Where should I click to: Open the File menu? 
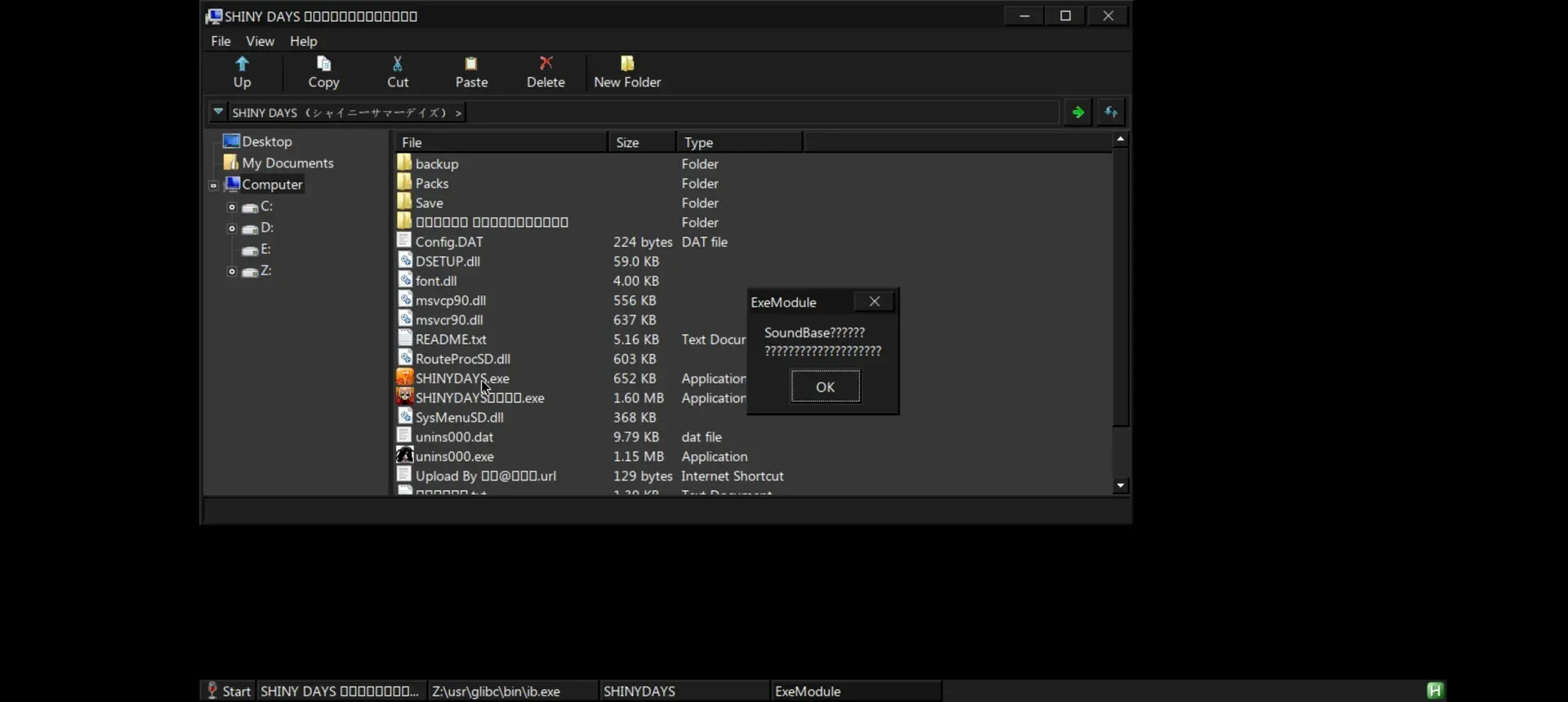[x=220, y=41]
